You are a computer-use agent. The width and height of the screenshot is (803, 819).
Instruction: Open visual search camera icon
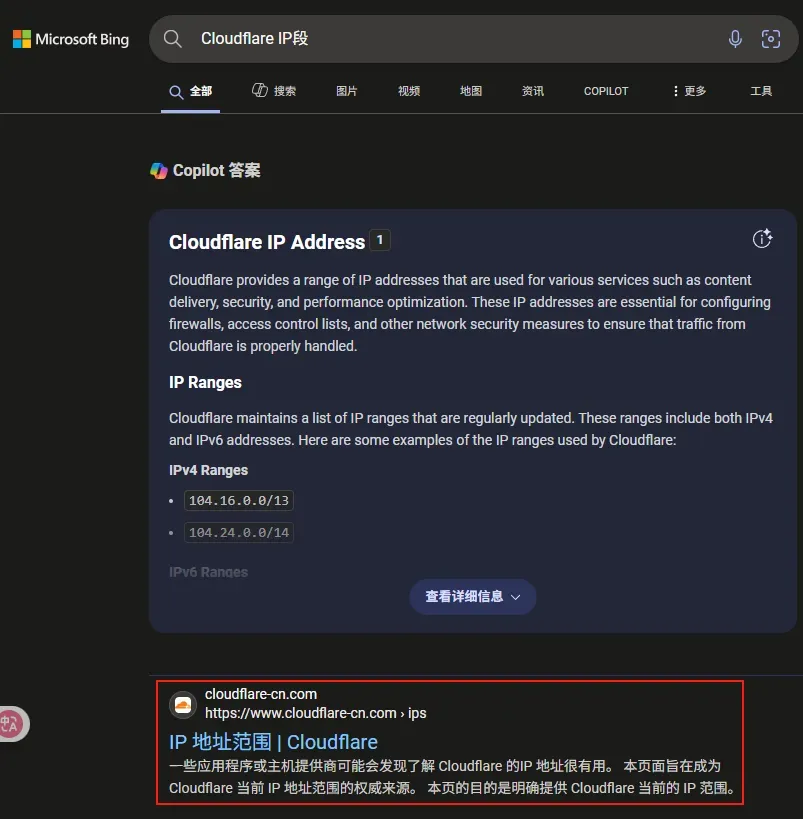[770, 39]
